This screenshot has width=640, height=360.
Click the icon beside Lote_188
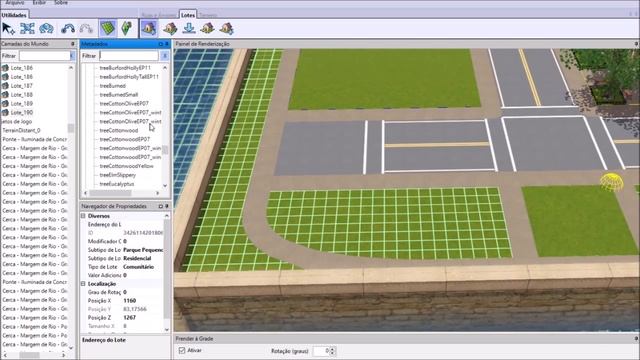[x=5, y=95]
